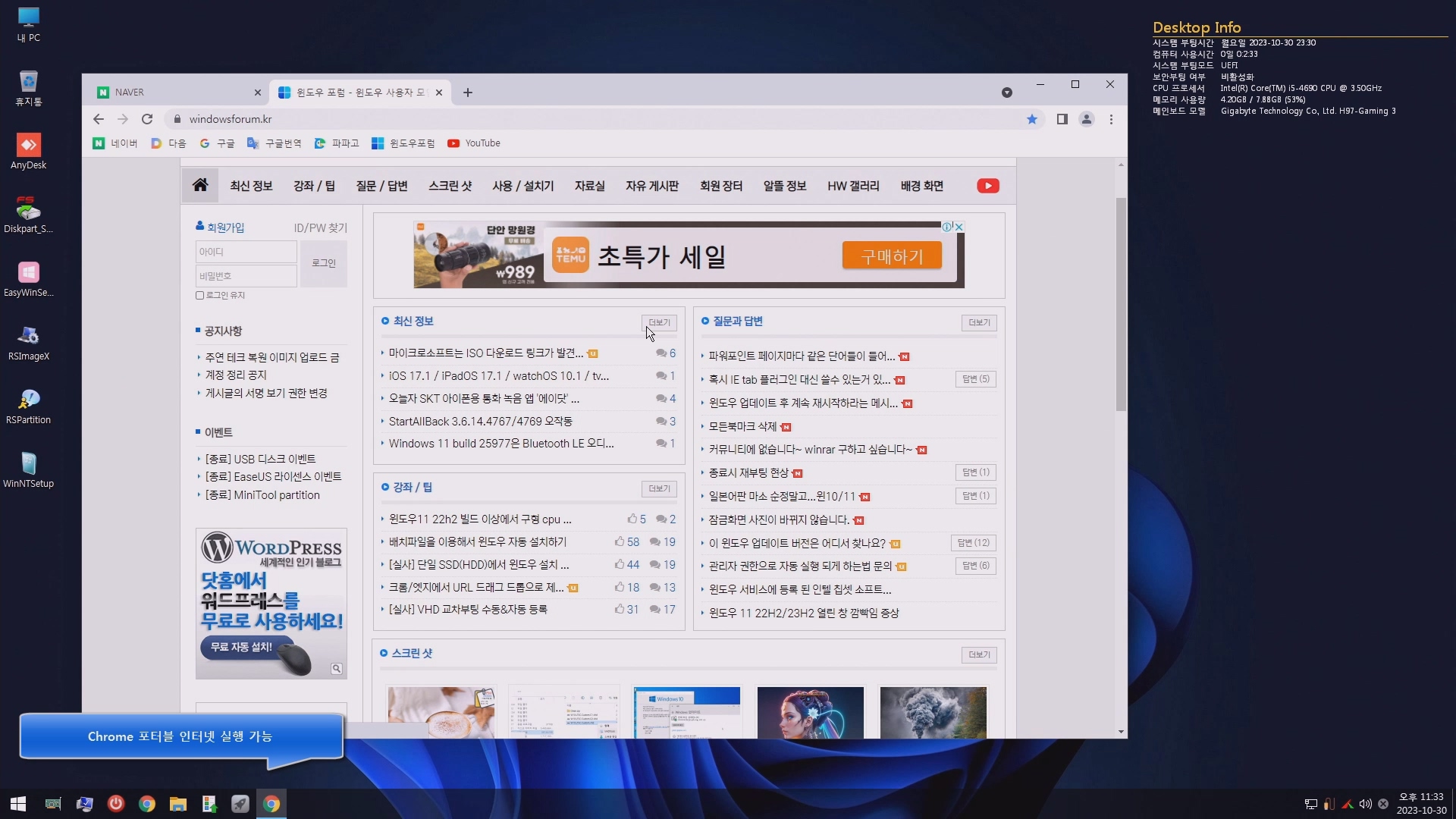The height and width of the screenshot is (819, 1456).
Task: Open 최신 정보 menu item
Action: click(x=251, y=186)
